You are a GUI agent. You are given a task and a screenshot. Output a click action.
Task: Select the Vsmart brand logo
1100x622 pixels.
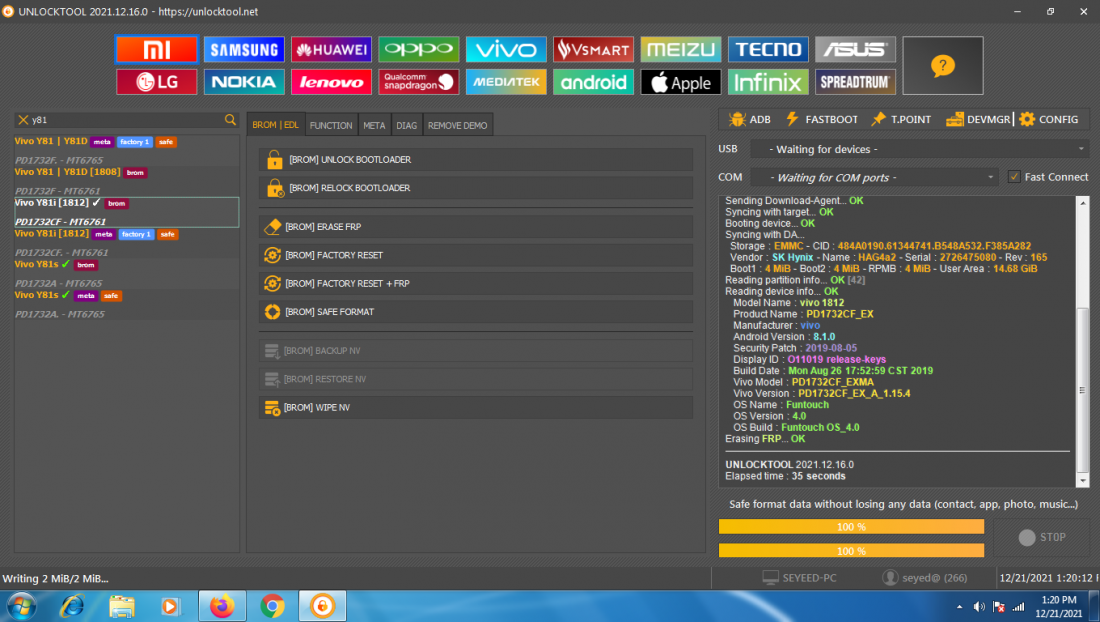(x=593, y=49)
